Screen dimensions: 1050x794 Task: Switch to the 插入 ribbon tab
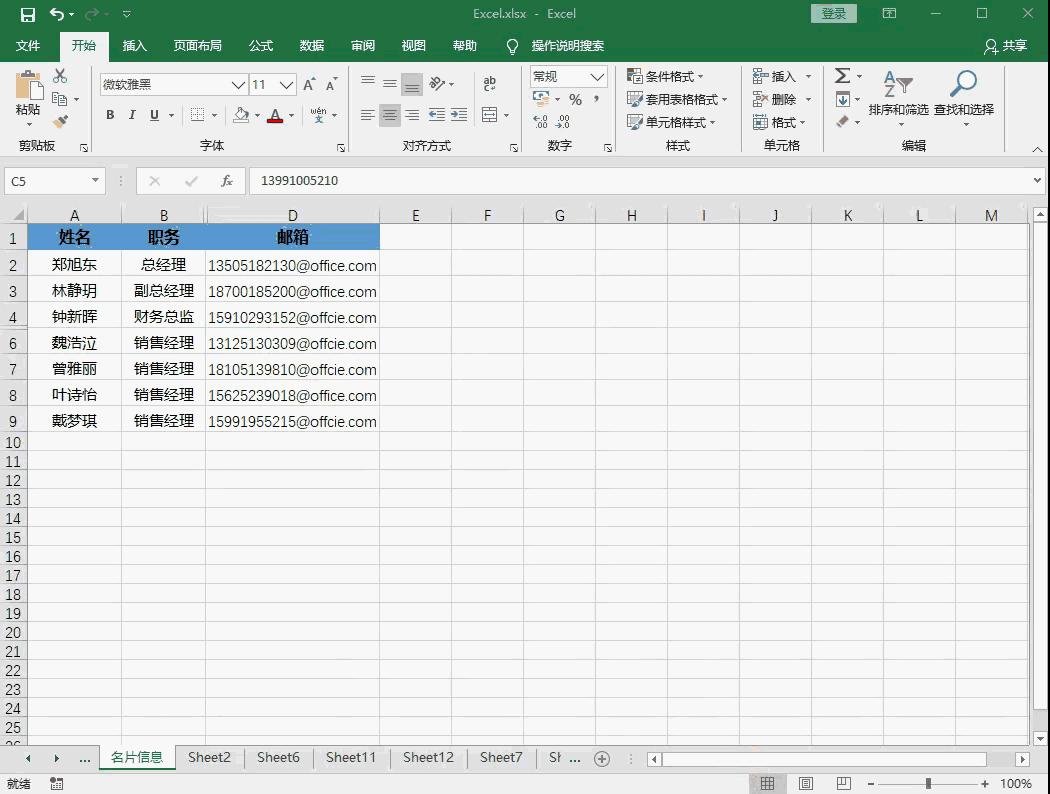tap(135, 45)
